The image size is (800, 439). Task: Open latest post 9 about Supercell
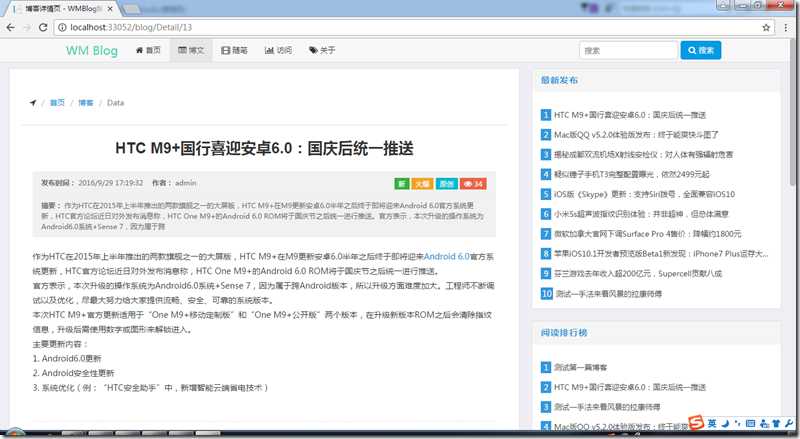click(638, 274)
